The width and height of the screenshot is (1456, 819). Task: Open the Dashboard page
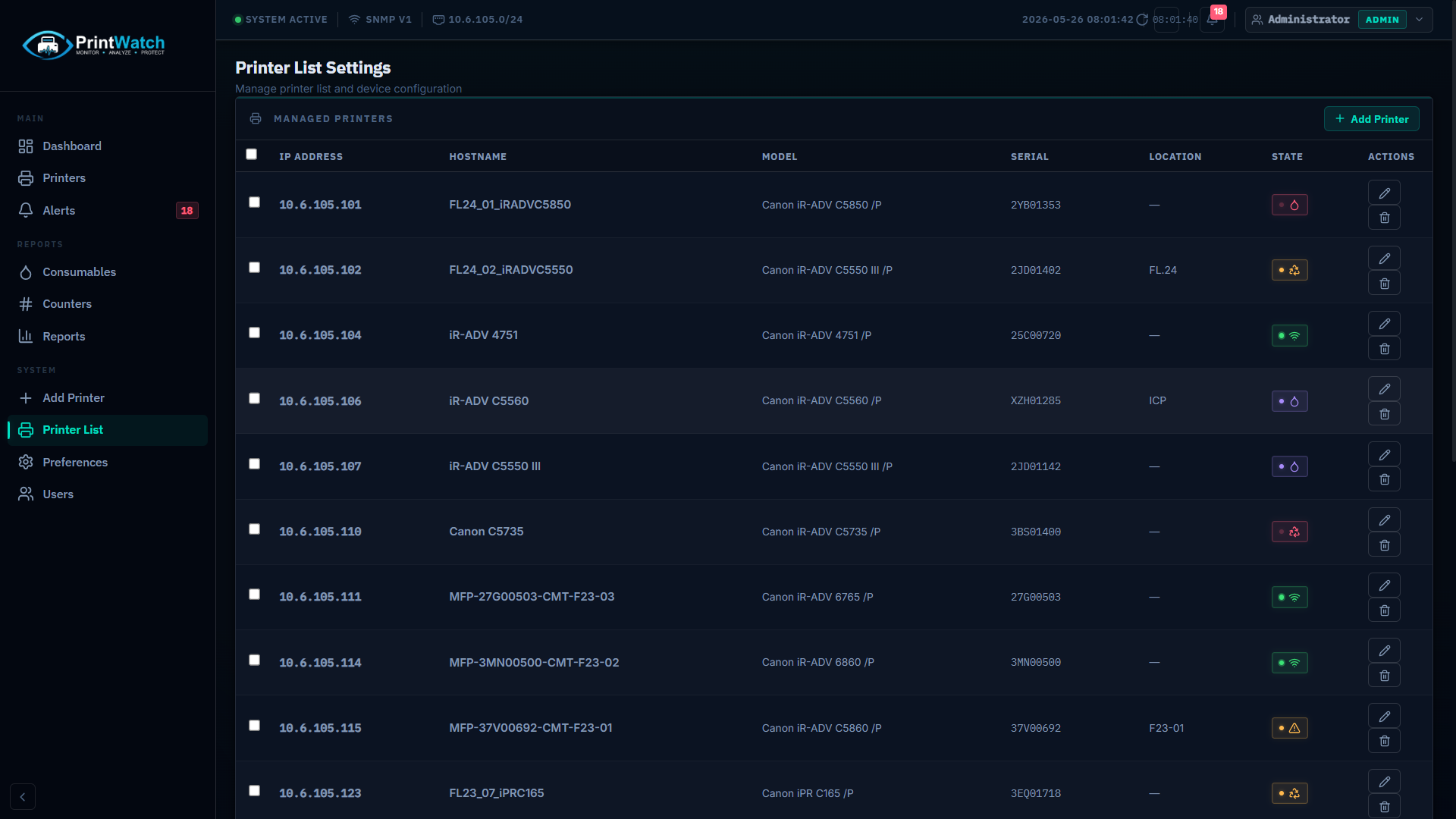[x=108, y=146]
